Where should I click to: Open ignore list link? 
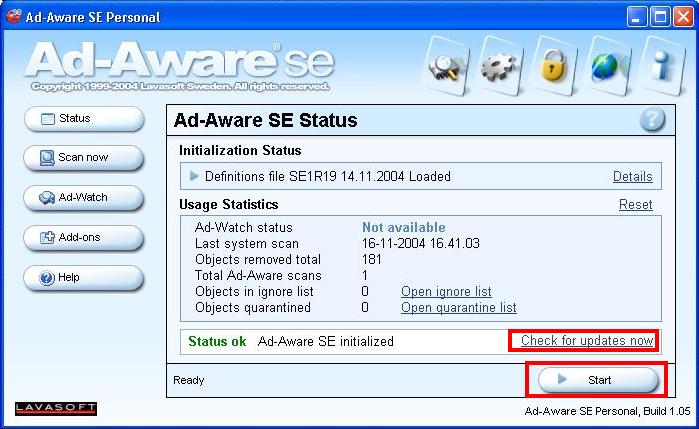pos(446,291)
